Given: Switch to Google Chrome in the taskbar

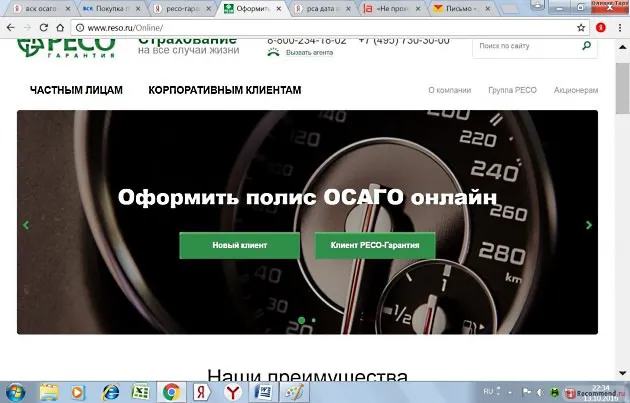Looking at the screenshot, I should (x=171, y=392).
